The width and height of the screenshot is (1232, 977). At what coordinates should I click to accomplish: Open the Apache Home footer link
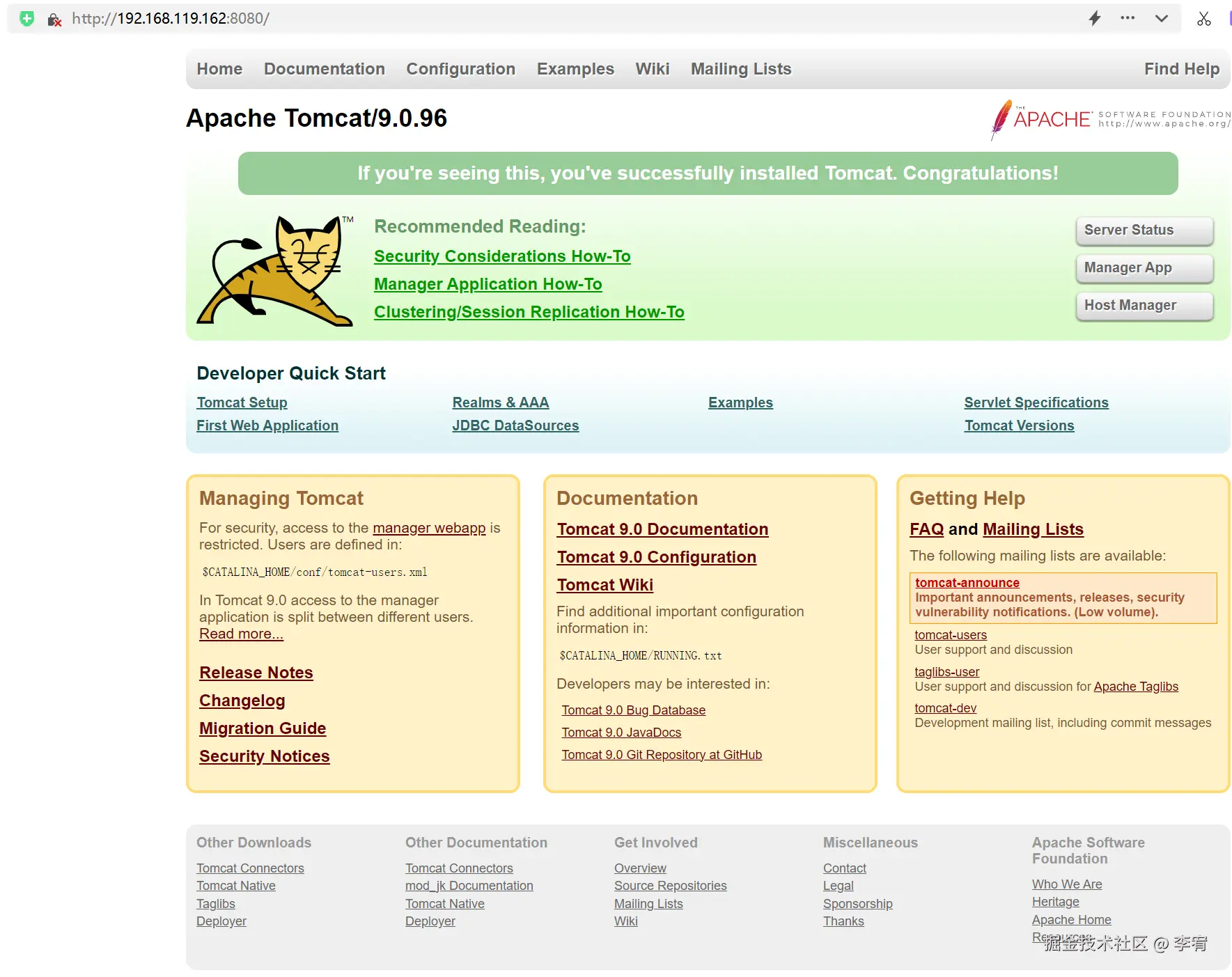[1072, 920]
